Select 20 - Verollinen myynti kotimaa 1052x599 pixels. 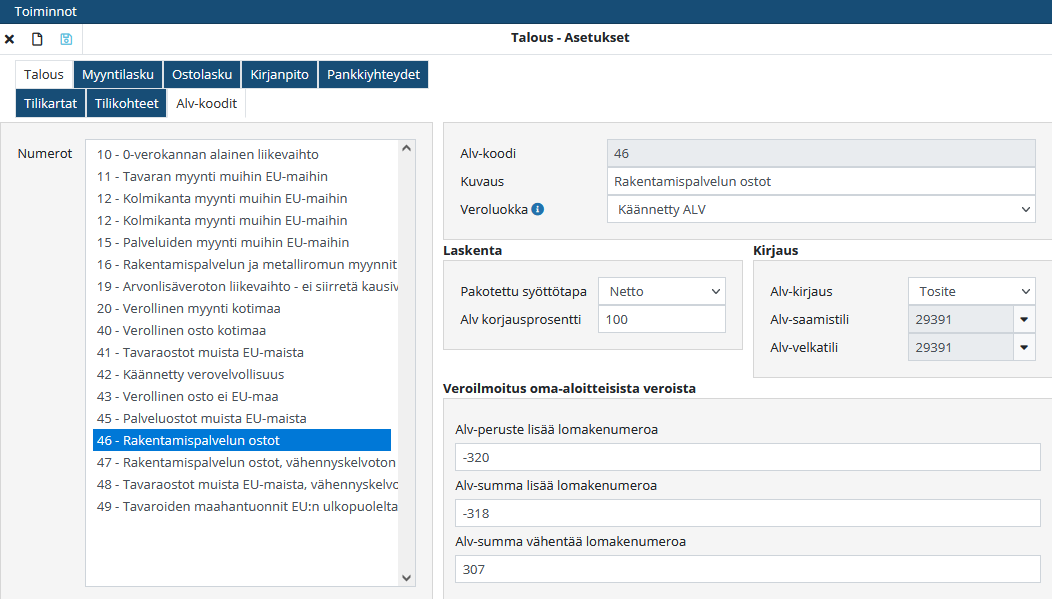(x=188, y=308)
